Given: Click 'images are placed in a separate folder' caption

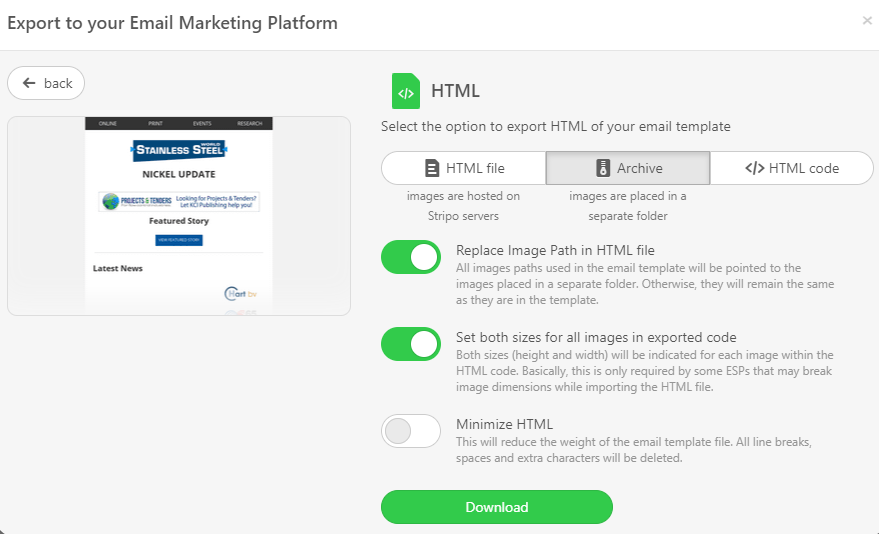Looking at the screenshot, I should 628,206.
